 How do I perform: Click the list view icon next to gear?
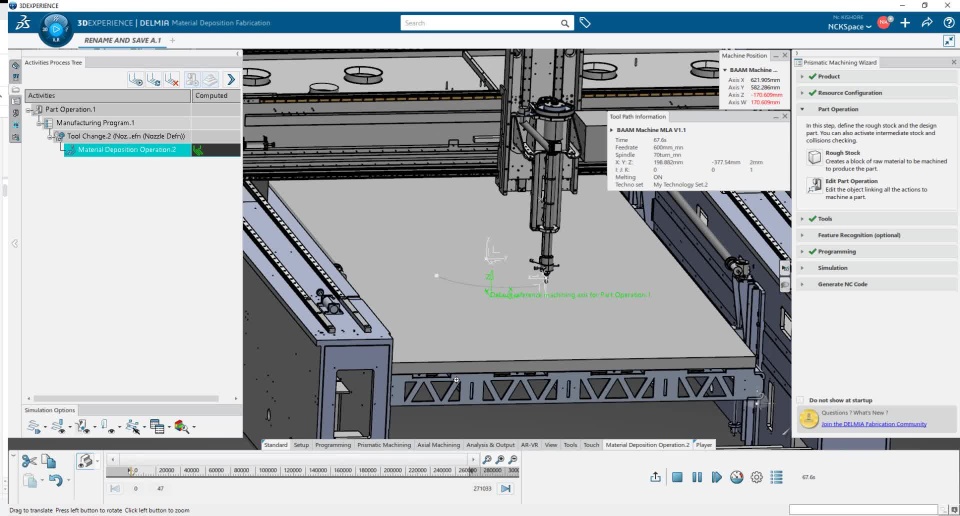coord(776,477)
